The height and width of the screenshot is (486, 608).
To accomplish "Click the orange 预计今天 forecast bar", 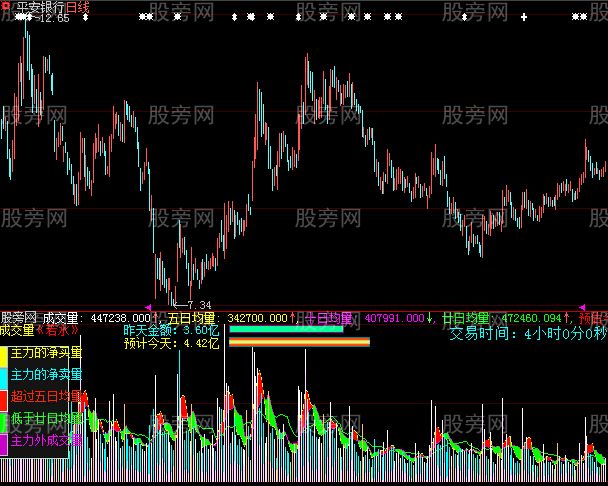I will tap(299, 342).
